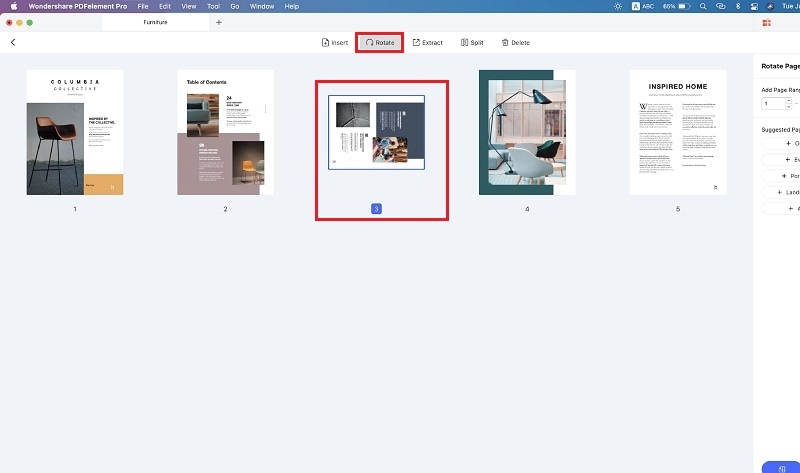This screenshot has width=800, height=473.
Task: Click the Creative Cloud icon in menu bar
Action: tap(720, 6)
